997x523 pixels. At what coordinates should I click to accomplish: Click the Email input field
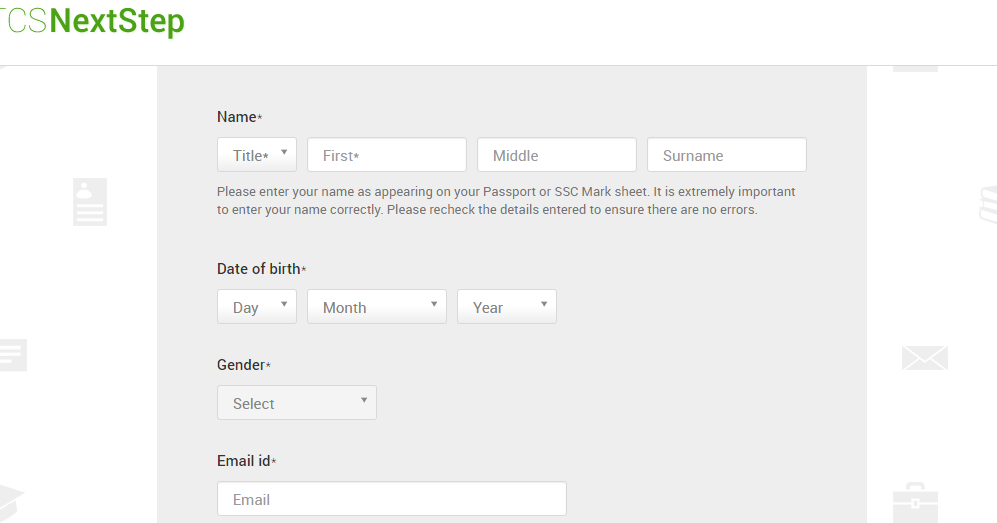point(392,498)
